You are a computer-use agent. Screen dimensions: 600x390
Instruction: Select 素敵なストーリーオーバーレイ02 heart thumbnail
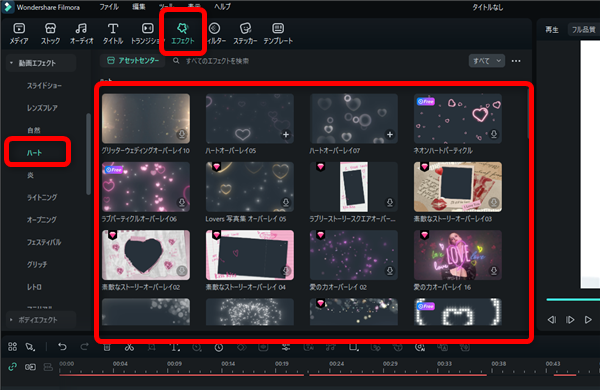pos(146,255)
